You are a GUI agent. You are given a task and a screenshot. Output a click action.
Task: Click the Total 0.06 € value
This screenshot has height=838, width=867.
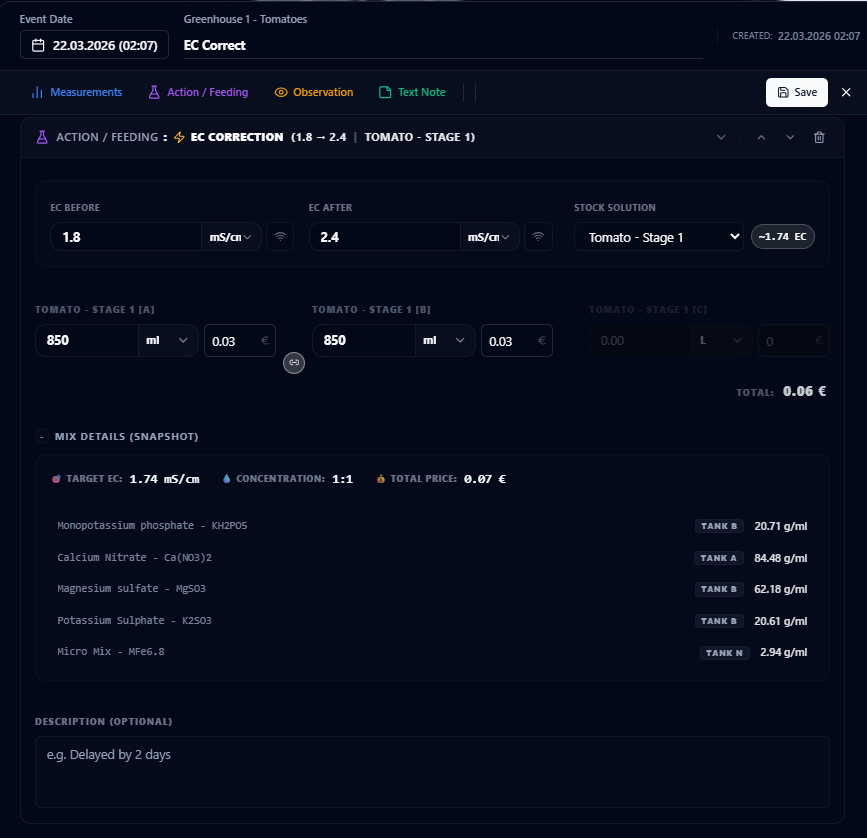[x=805, y=391]
